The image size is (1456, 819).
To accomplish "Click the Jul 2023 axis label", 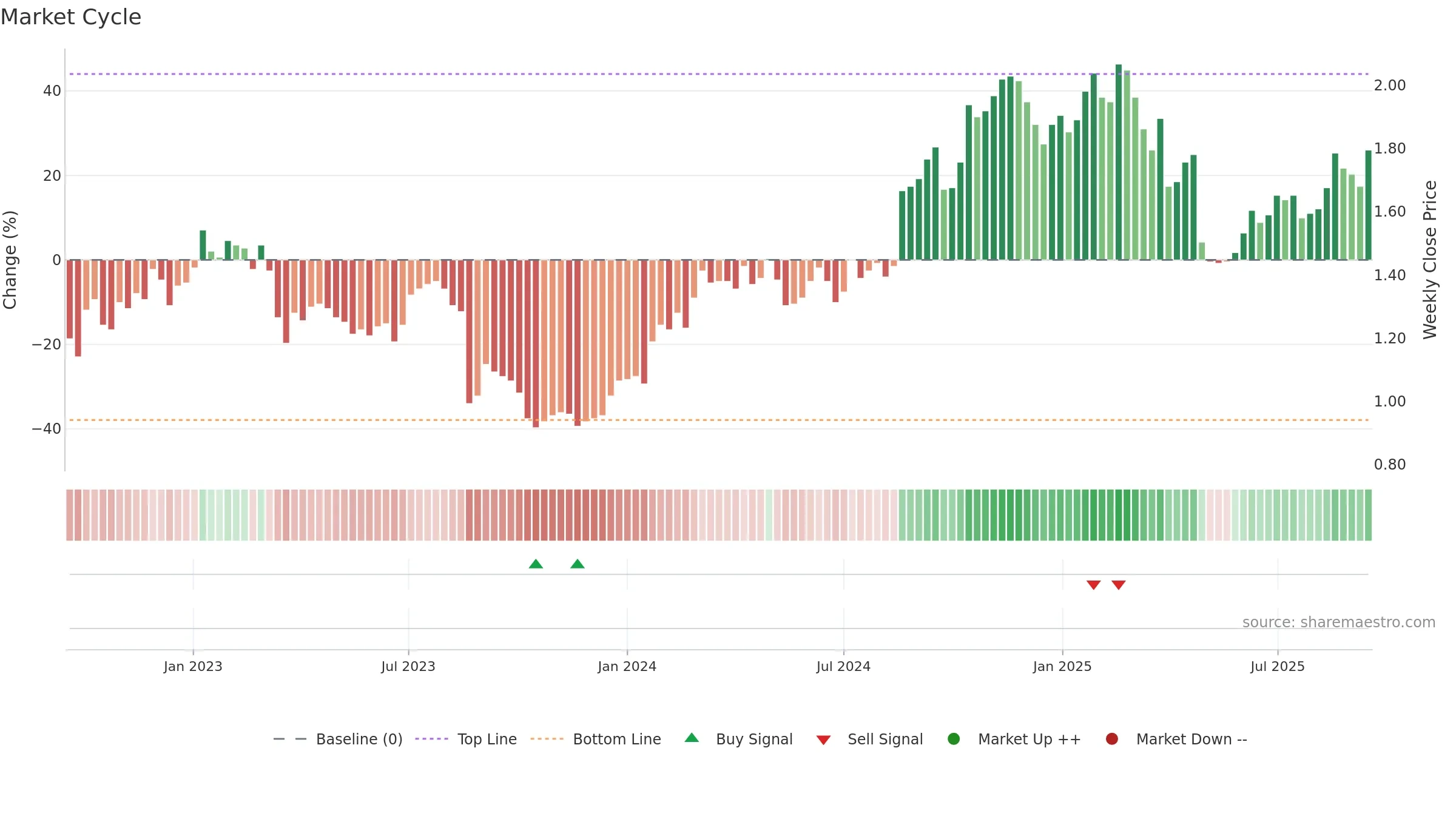I will pos(408,667).
